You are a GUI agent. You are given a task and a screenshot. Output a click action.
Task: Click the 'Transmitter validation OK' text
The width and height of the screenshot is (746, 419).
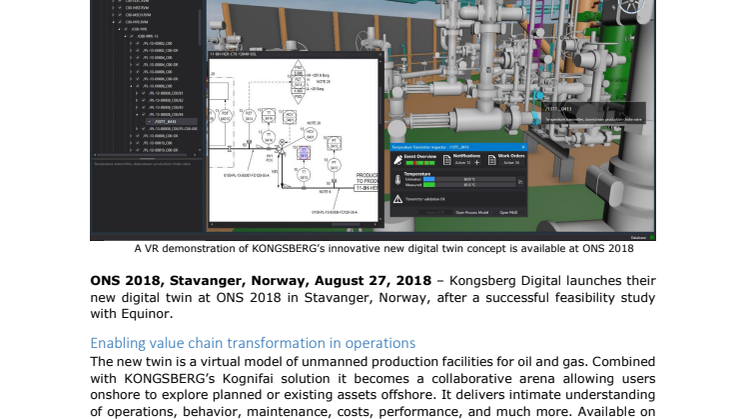click(425, 199)
